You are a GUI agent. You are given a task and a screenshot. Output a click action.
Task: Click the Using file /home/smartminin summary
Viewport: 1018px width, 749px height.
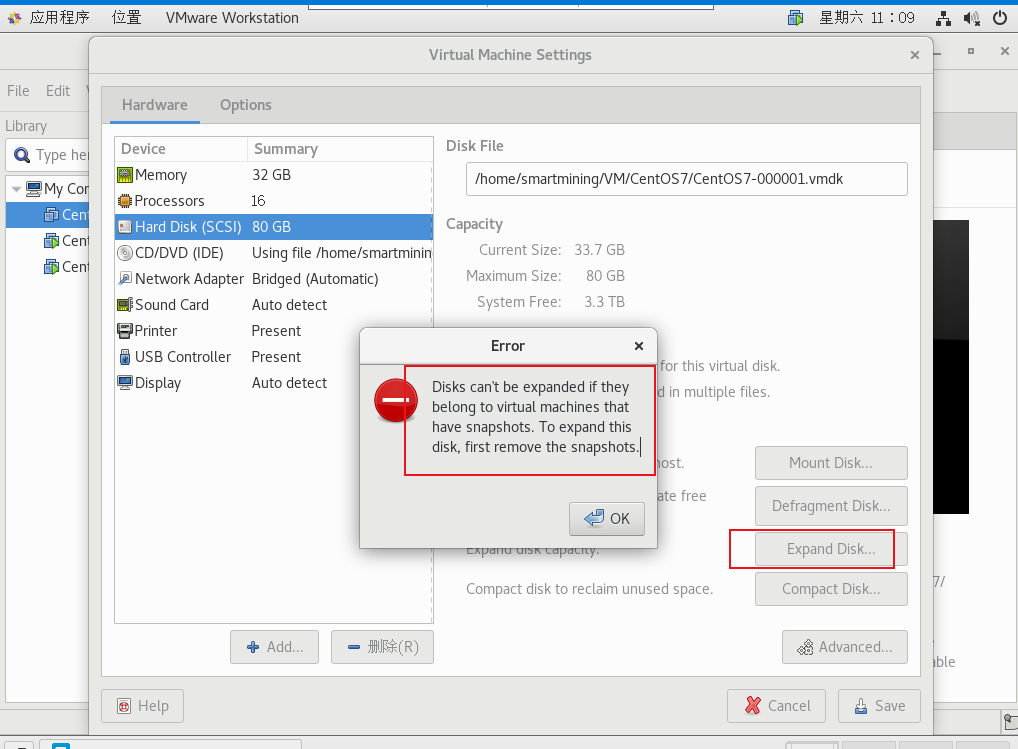(x=341, y=253)
